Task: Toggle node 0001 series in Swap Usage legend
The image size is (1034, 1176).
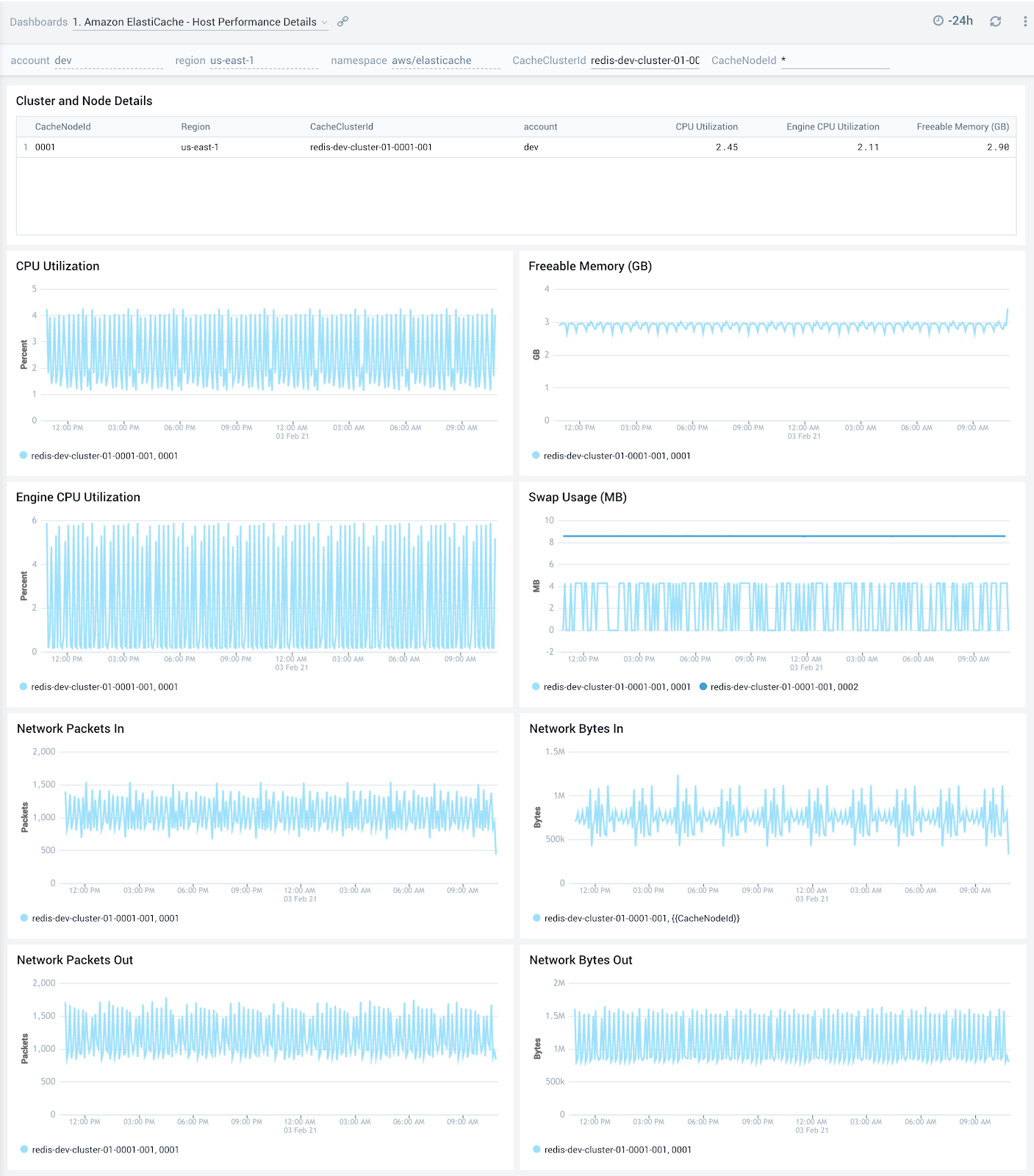Action: pyautogui.click(x=617, y=686)
